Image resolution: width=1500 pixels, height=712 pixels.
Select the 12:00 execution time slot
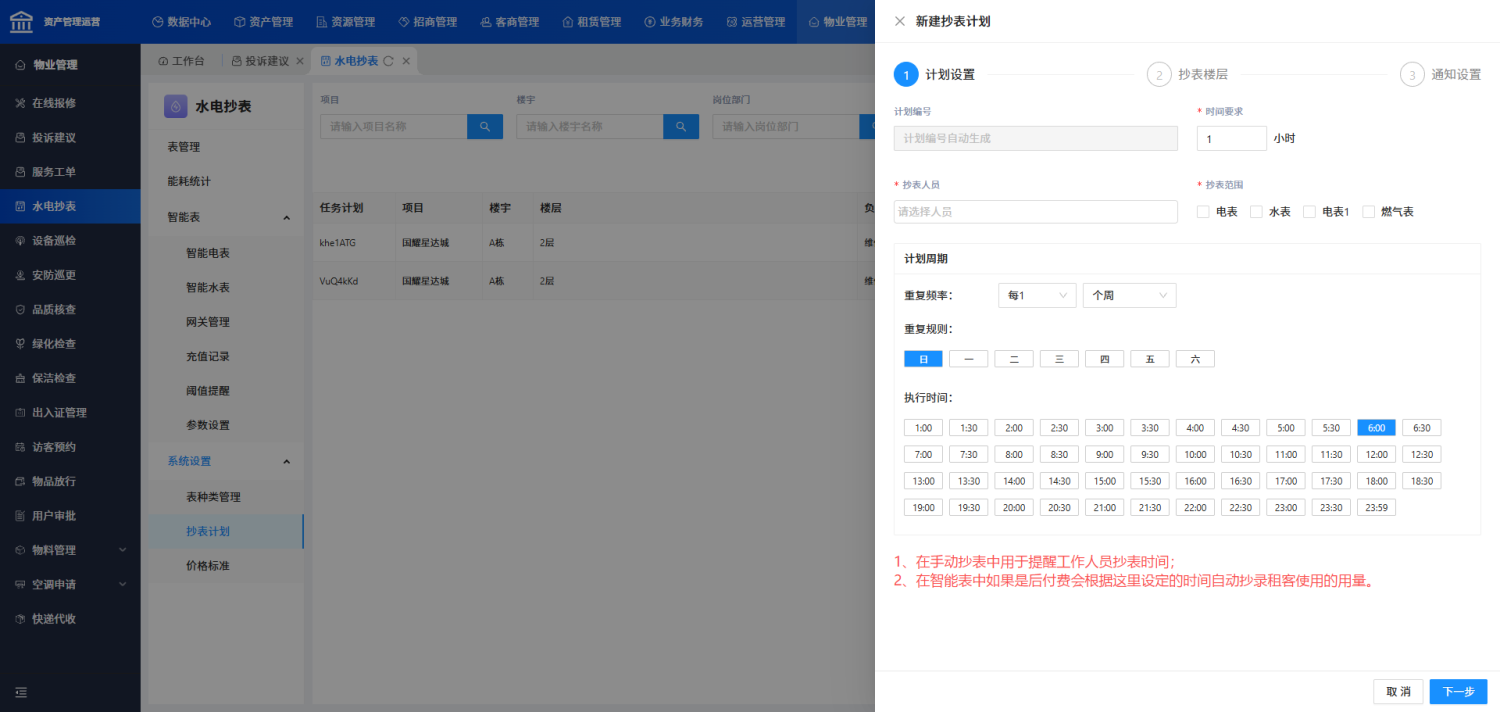(1376, 454)
